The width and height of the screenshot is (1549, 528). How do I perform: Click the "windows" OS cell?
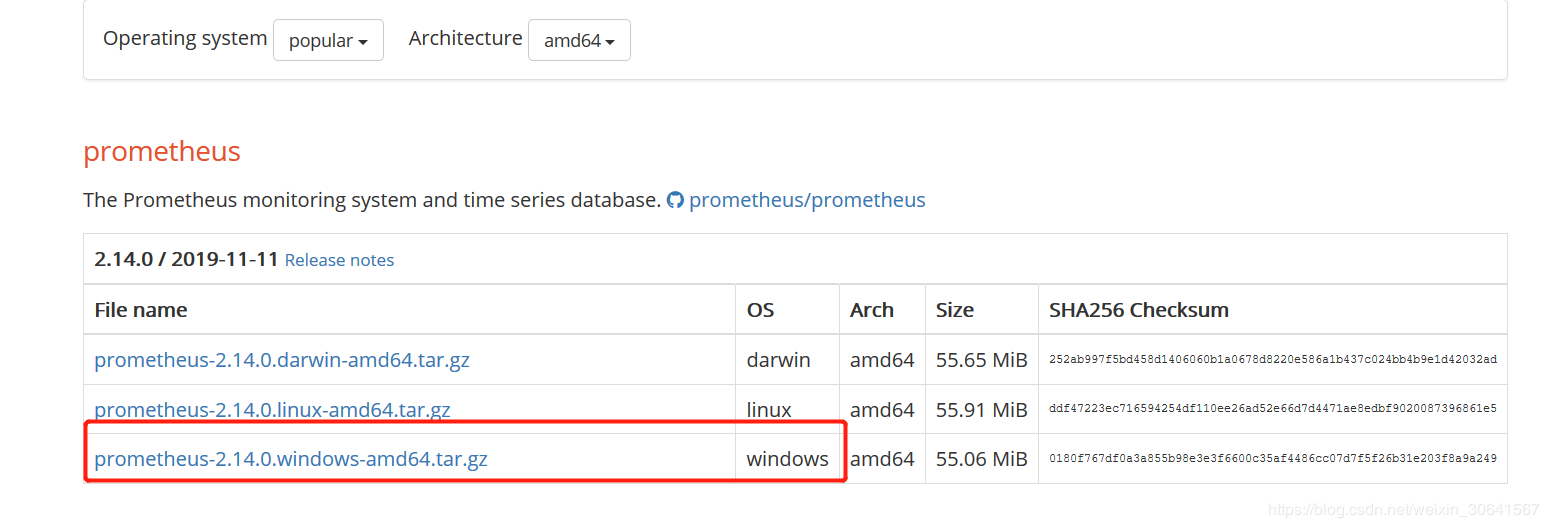coord(787,460)
